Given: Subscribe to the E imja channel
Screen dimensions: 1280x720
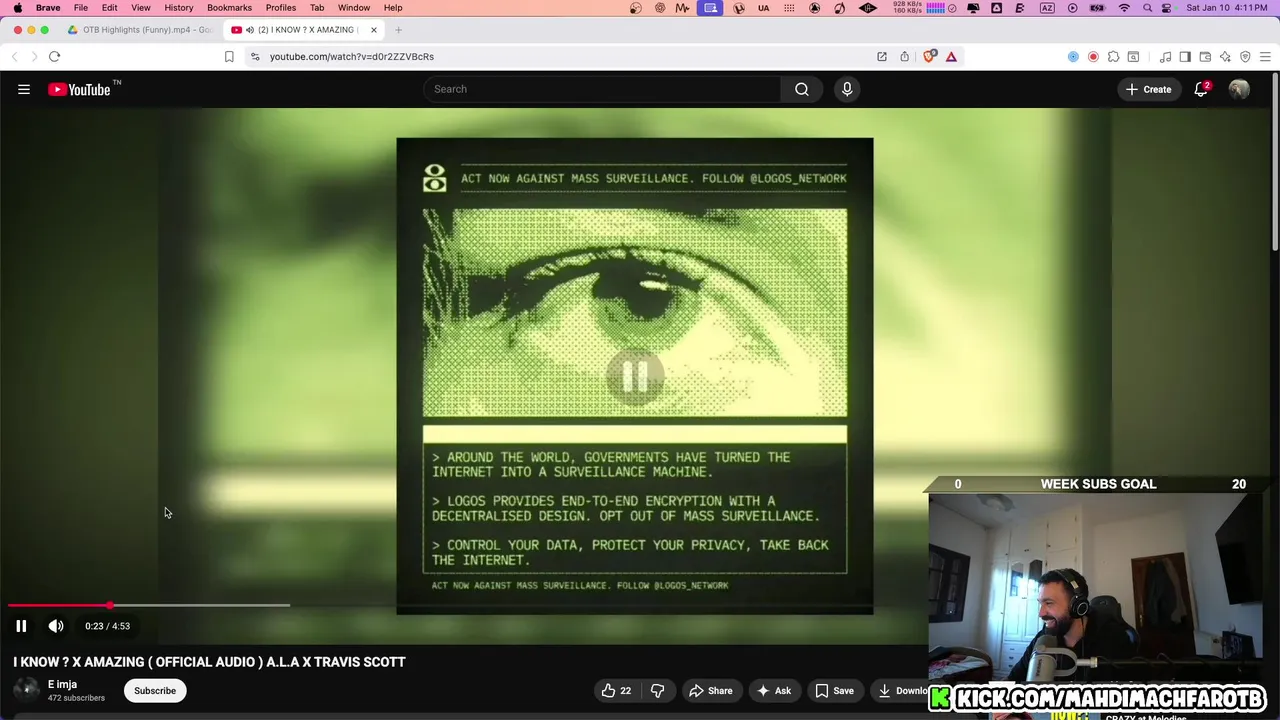Looking at the screenshot, I should click(x=155, y=691).
